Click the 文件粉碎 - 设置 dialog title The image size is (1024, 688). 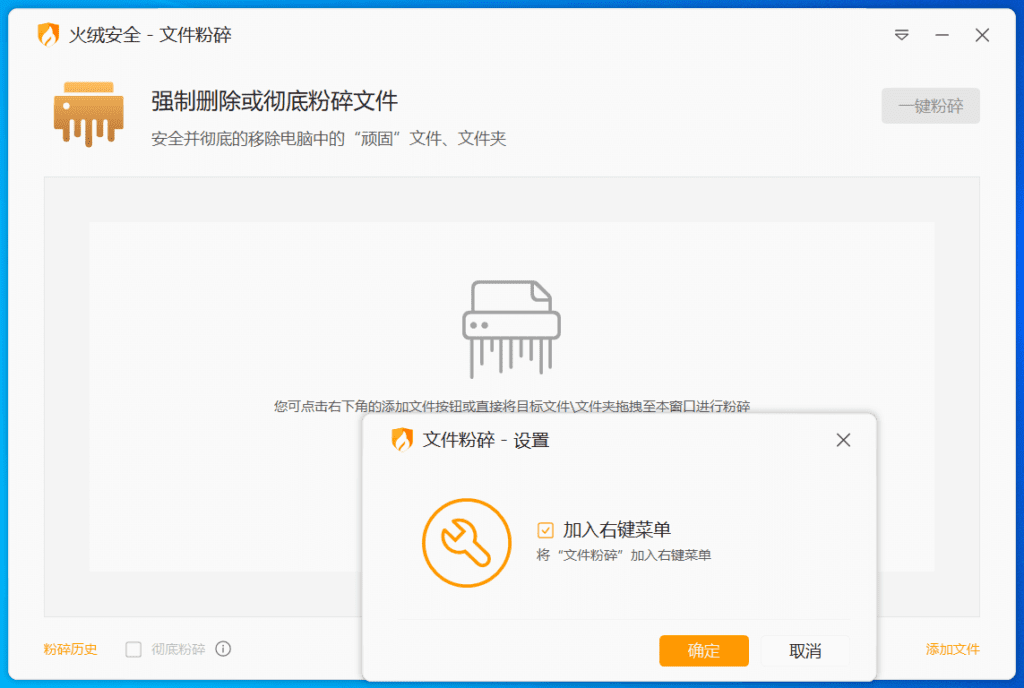pyautogui.click(x=486, y=441)
